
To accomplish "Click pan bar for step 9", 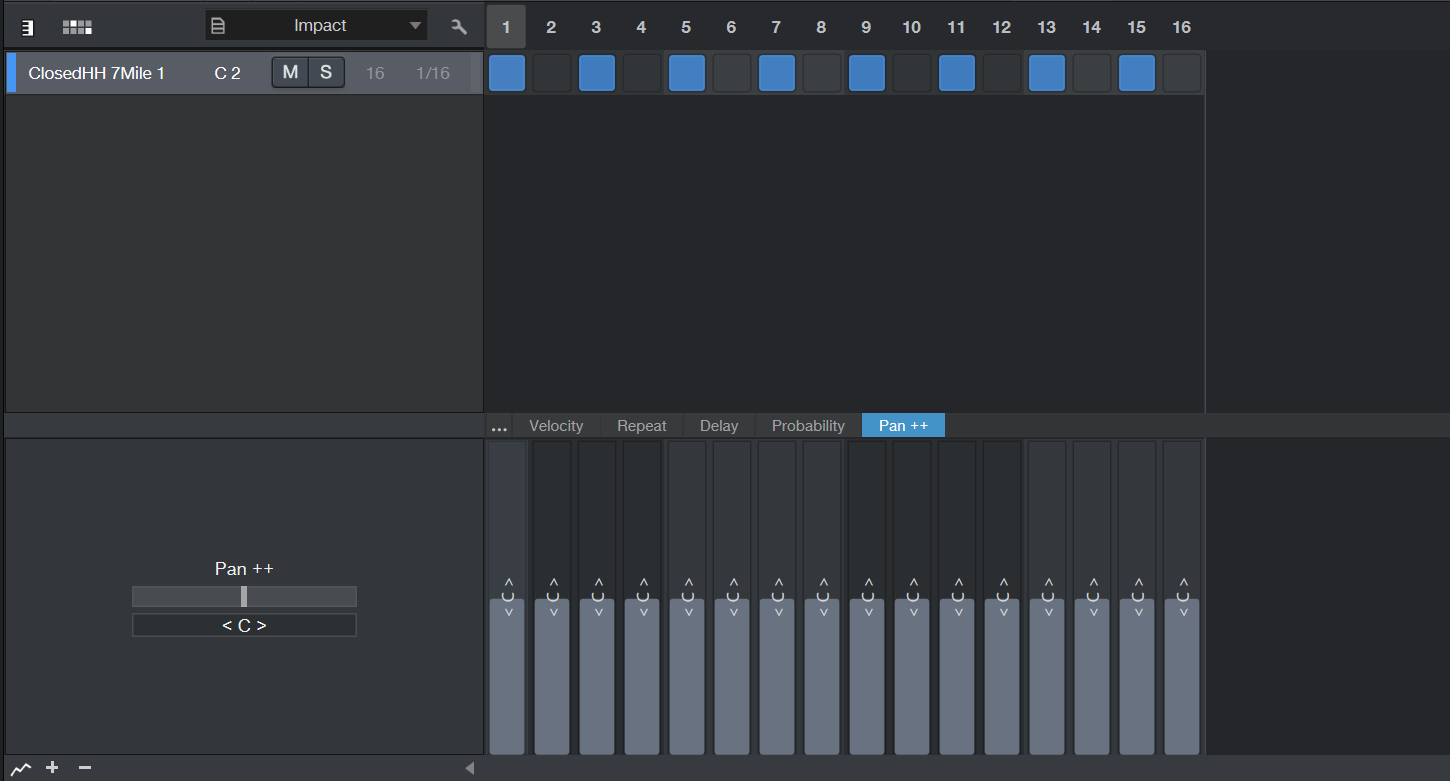I will click(x=867, y=598).
